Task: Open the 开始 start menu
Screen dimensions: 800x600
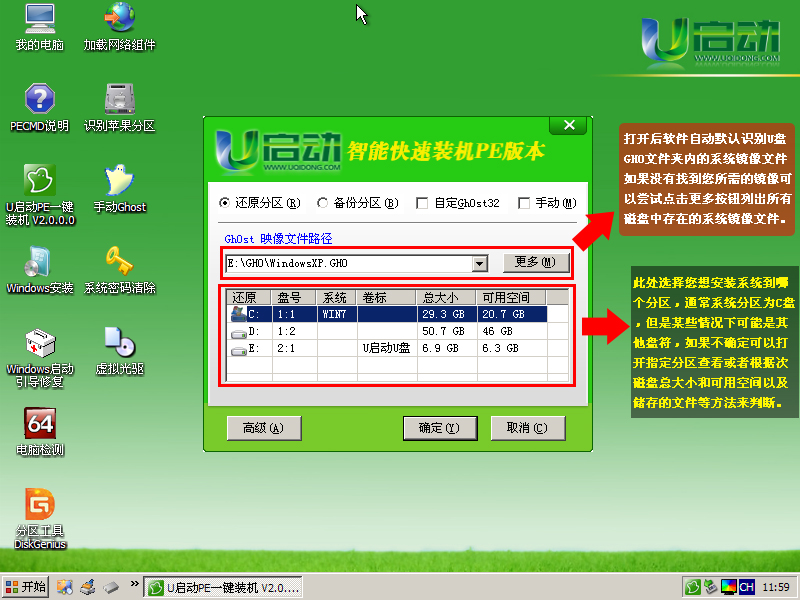Action: 26,587
